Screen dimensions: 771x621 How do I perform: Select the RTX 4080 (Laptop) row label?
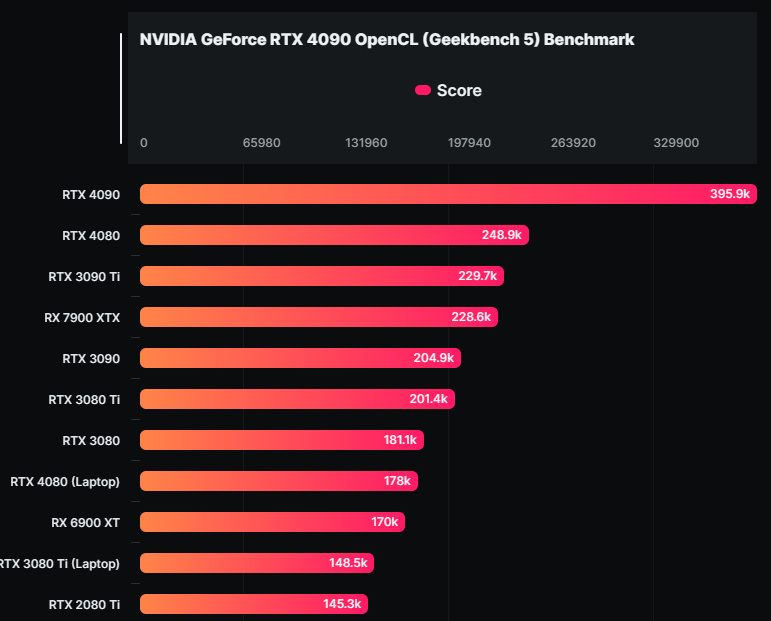click(x=65, y=481)
